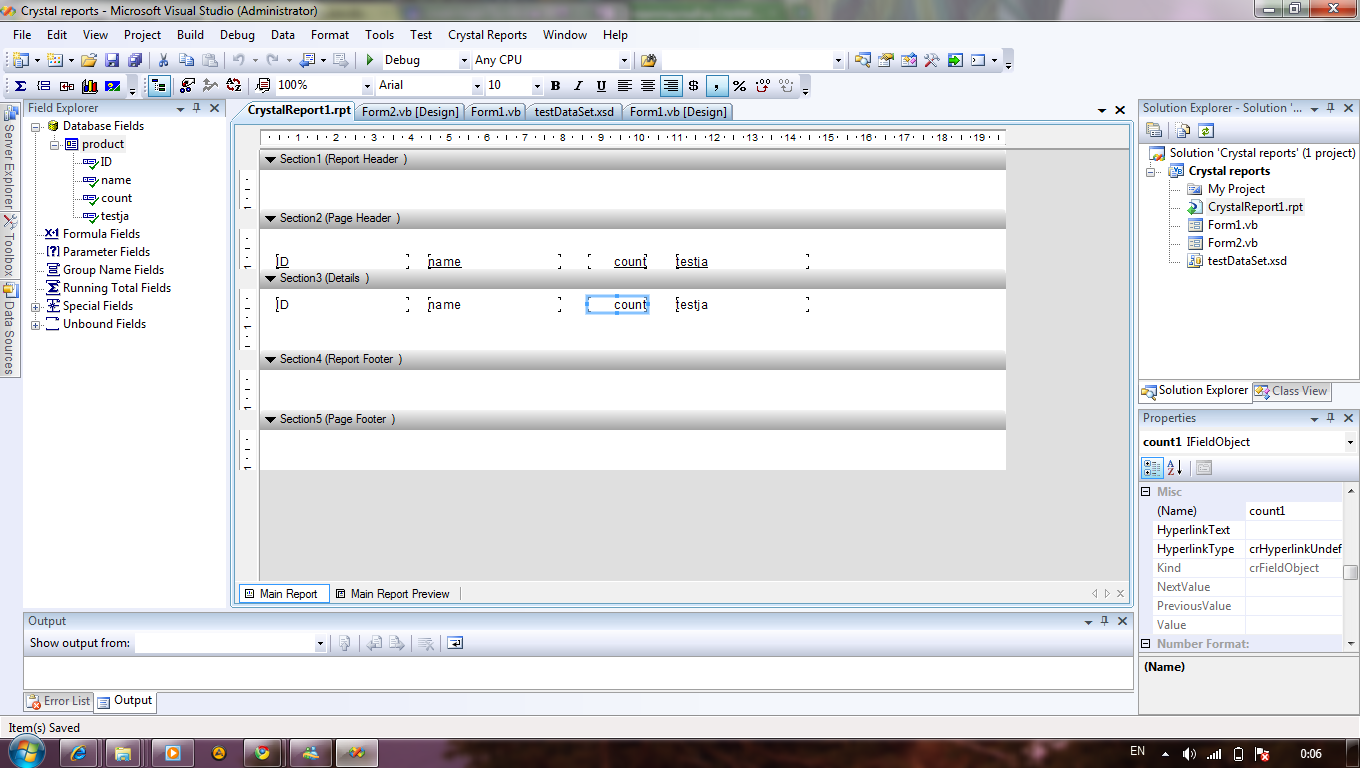
Task: Align text left
Action: (624, 86)
